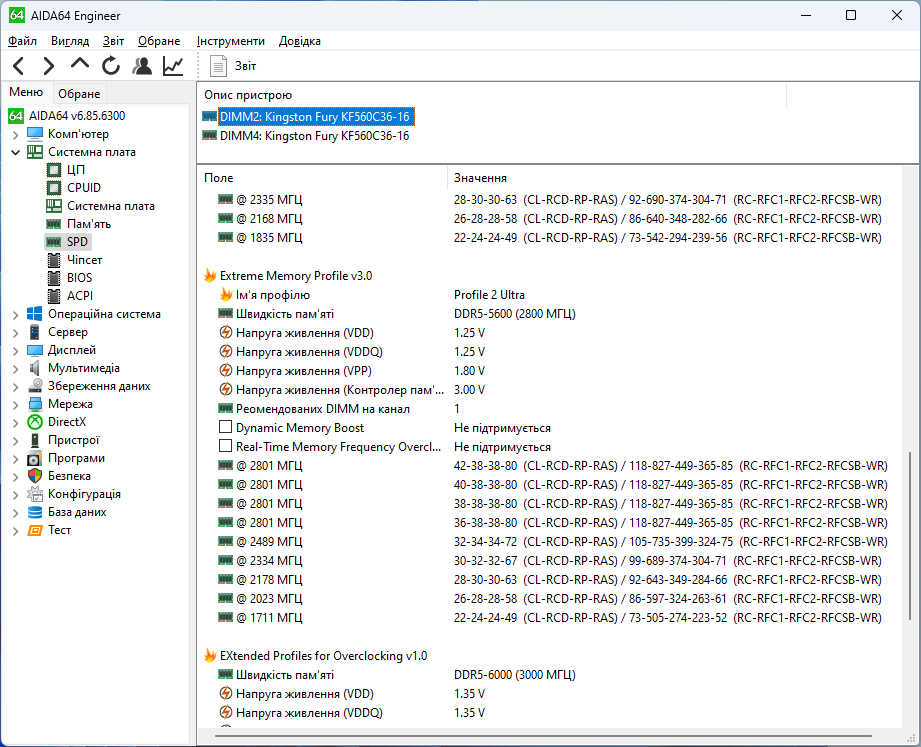Click the Значення column header
921x747 pixels.
(x=675, y=178)
